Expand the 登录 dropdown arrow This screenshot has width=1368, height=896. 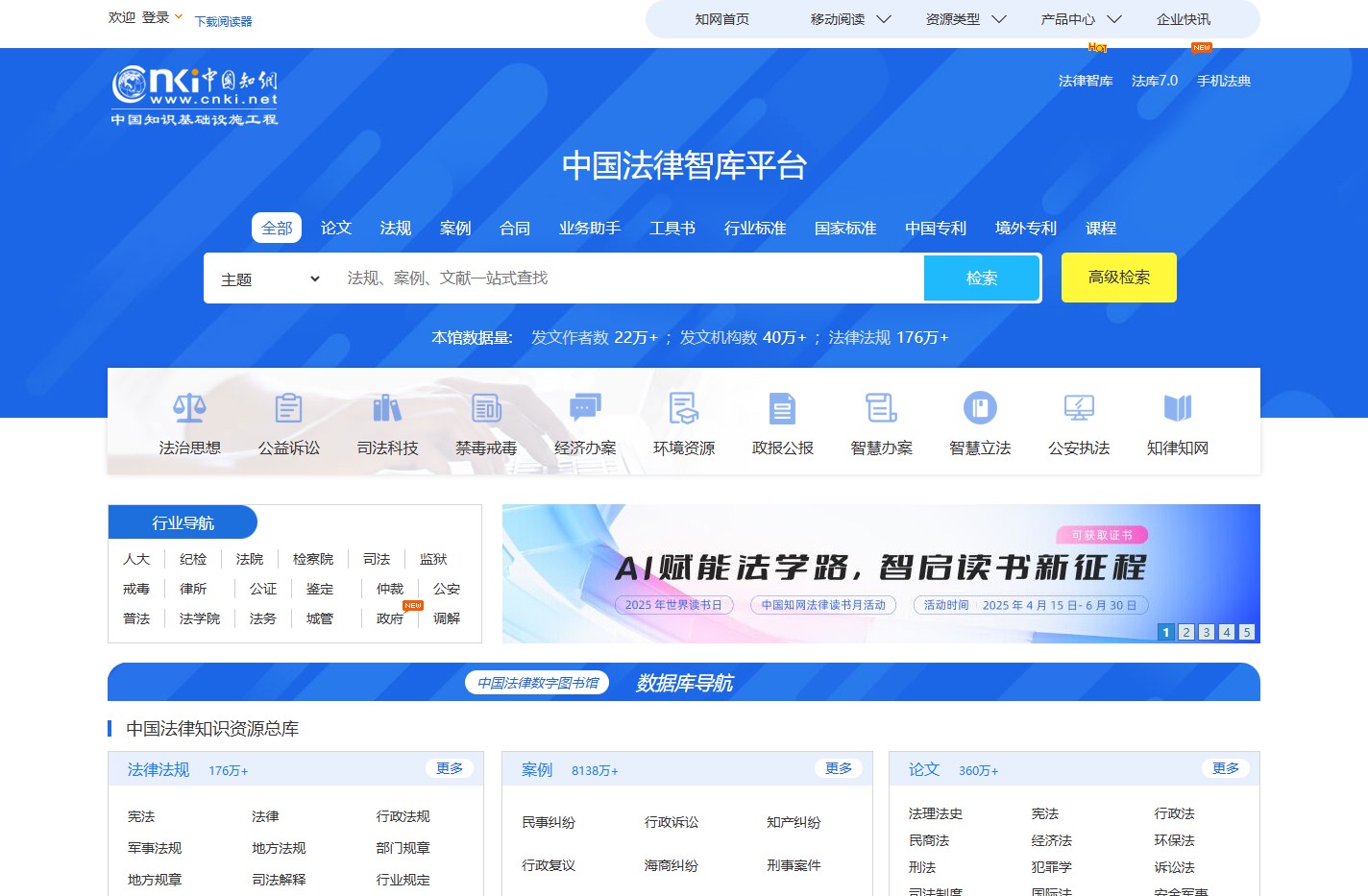pyautogui.click(x=178, y=16)
